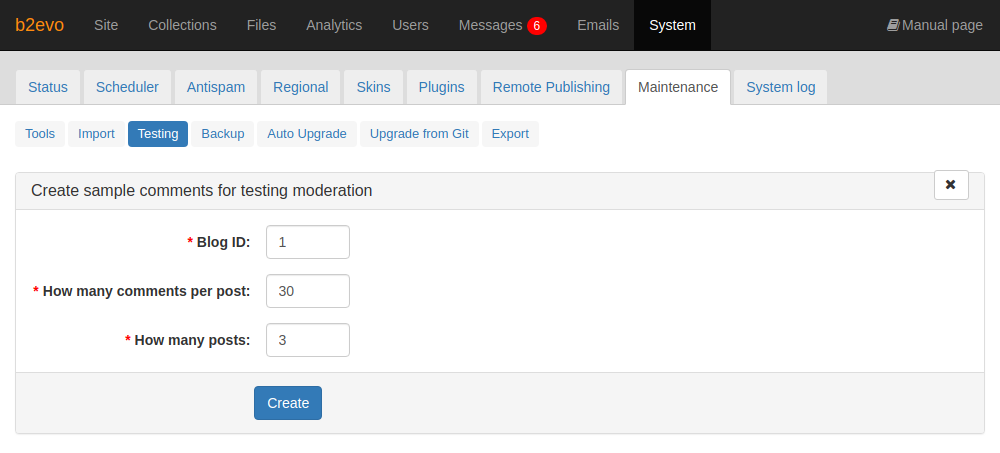Image resolution: width=1000 pixels, height=453 pixels.
Task: Open the Import sub-tab
Action: coord(96,134)
